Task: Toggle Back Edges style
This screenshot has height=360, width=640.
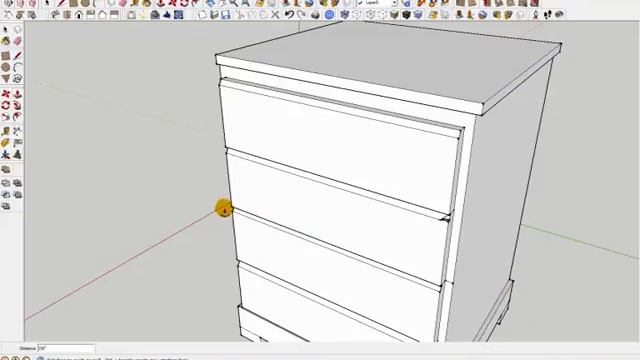Action: (x=357, y=15)
